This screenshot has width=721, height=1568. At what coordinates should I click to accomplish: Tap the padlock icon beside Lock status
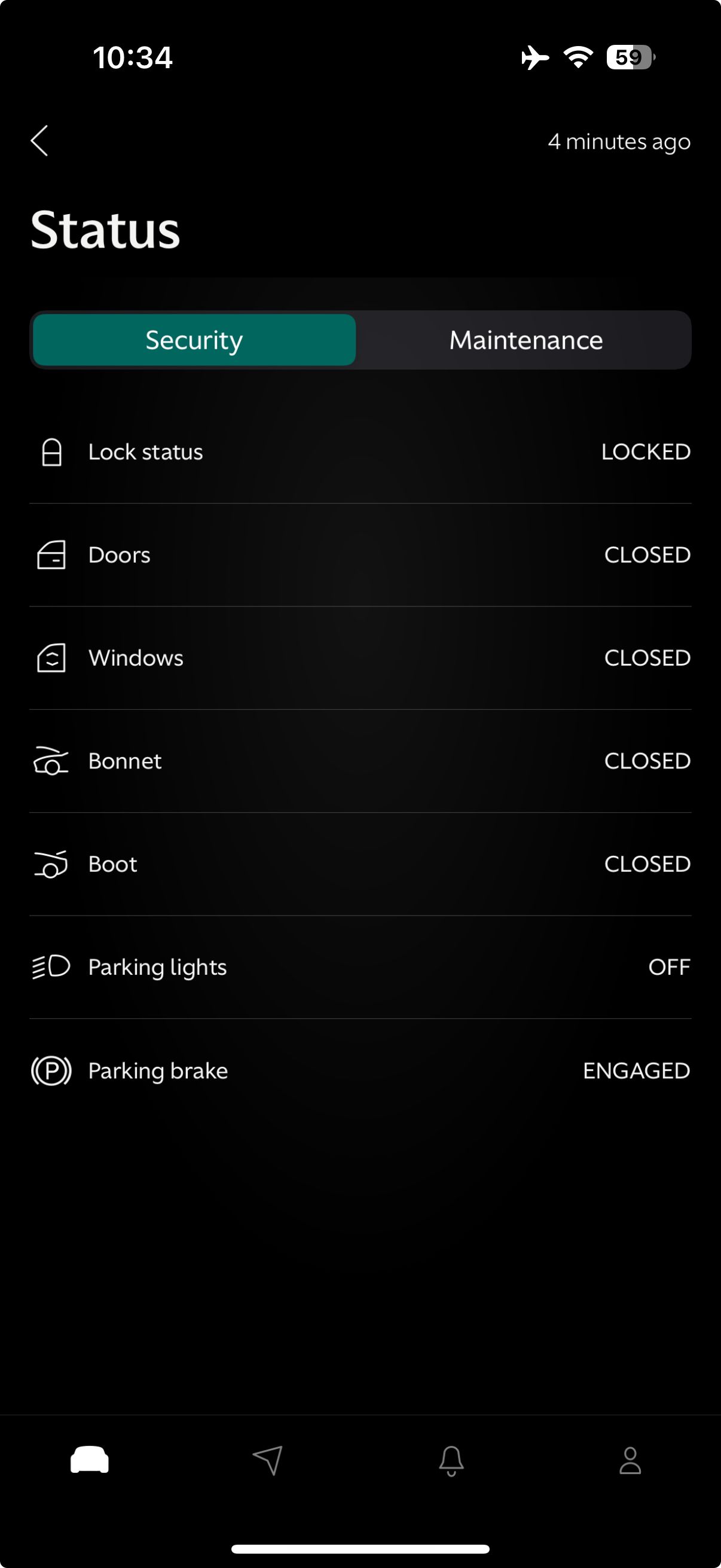[x=52, y=452]
